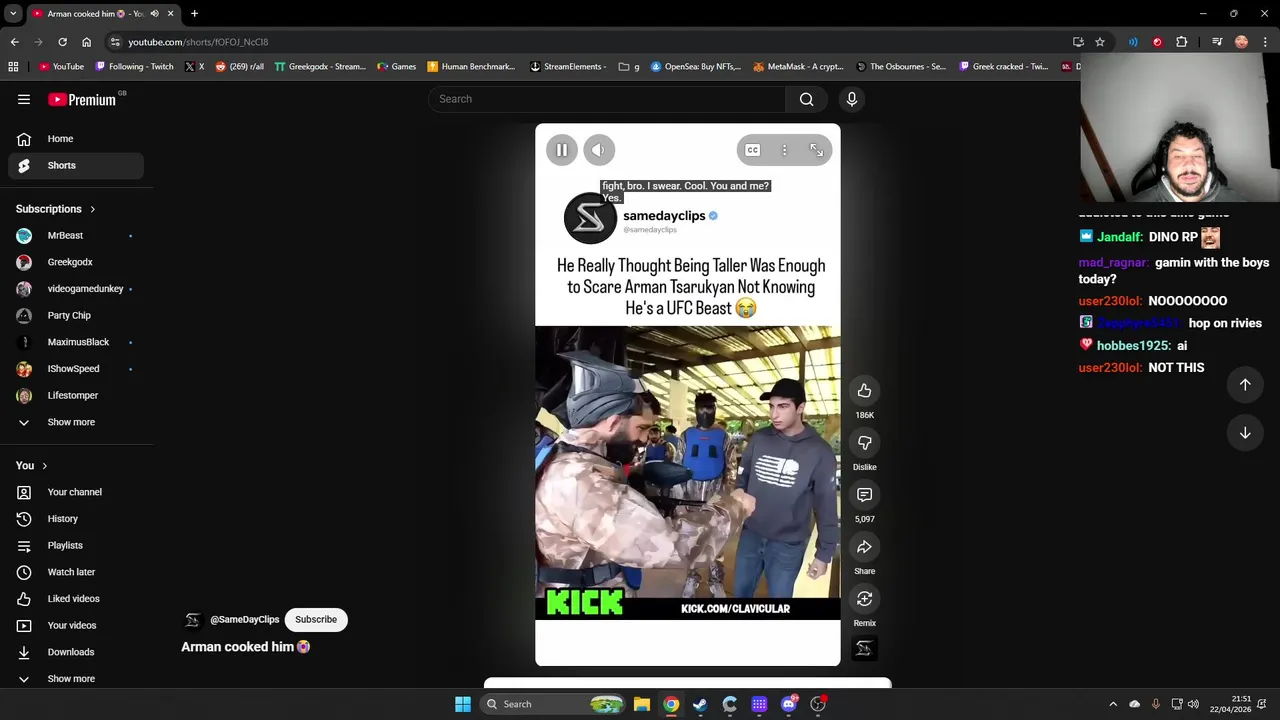Go to the browser home page

pyautogui.click(x=86, y=42)
